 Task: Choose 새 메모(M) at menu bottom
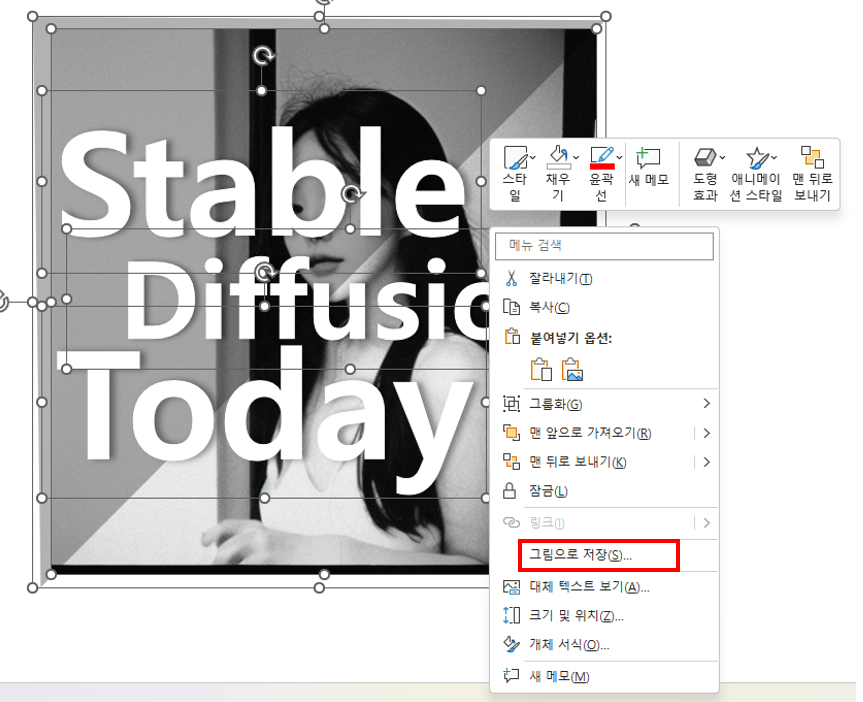tap(604, 676)
